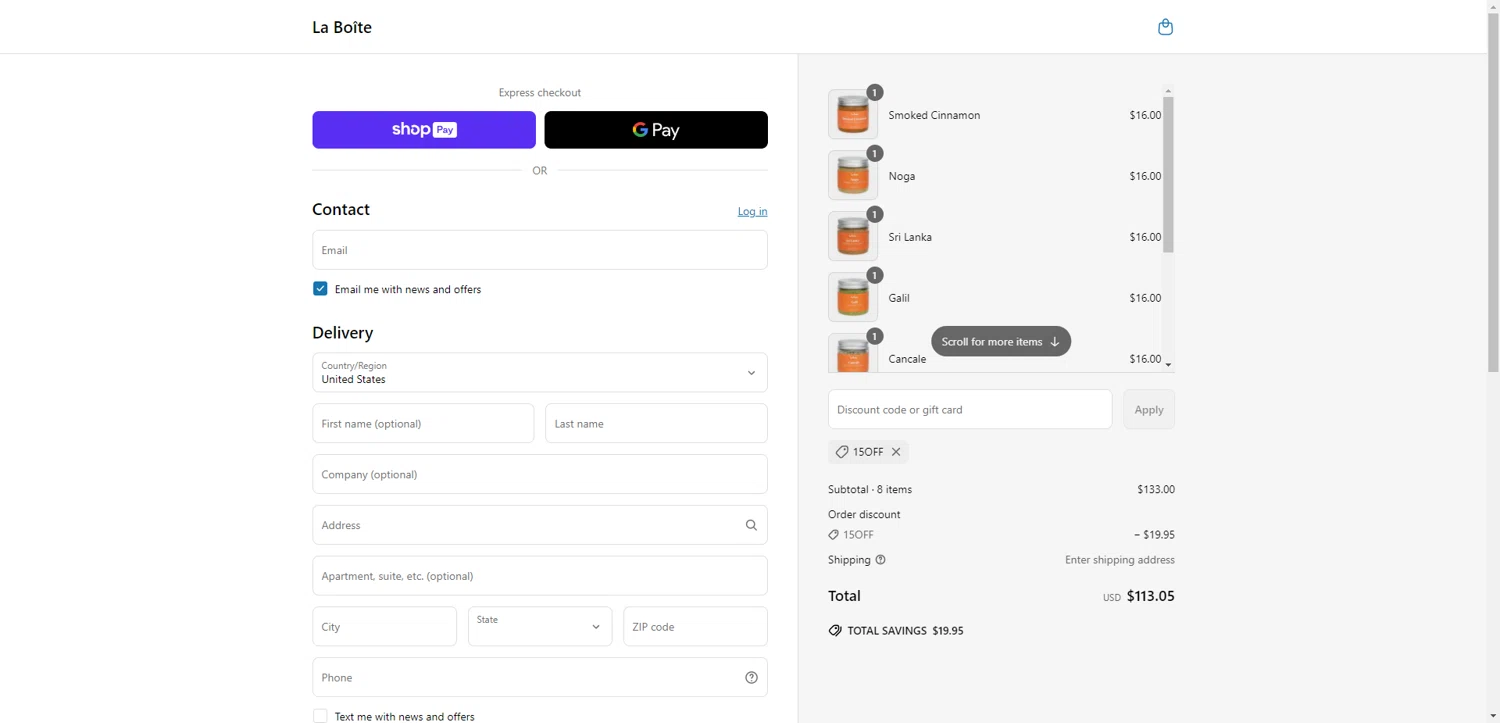Open the shopping bag cart icon
Viewport: 1500px width, 723px height.
tap(1165, 27)
